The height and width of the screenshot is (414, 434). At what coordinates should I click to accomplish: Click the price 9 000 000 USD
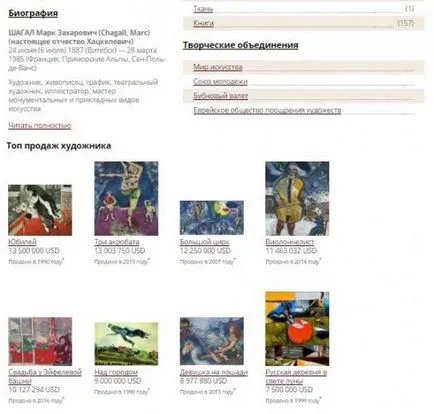pyautogui.click(x=118, y=381)
